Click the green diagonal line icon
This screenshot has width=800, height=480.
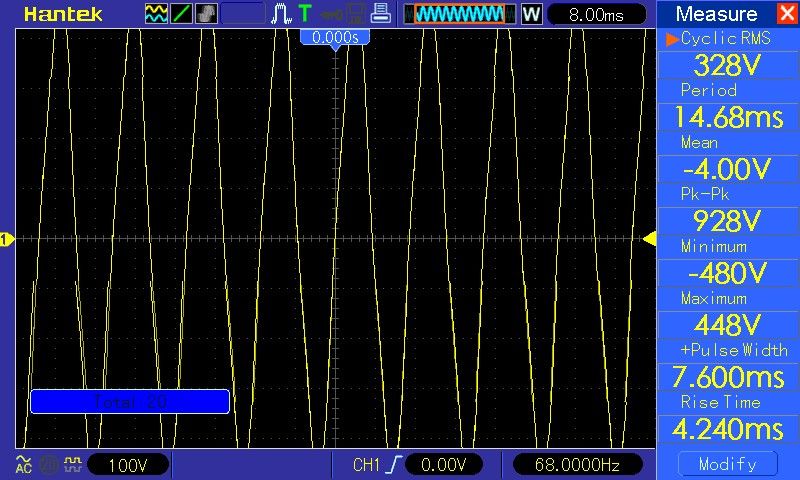(181, 14)
